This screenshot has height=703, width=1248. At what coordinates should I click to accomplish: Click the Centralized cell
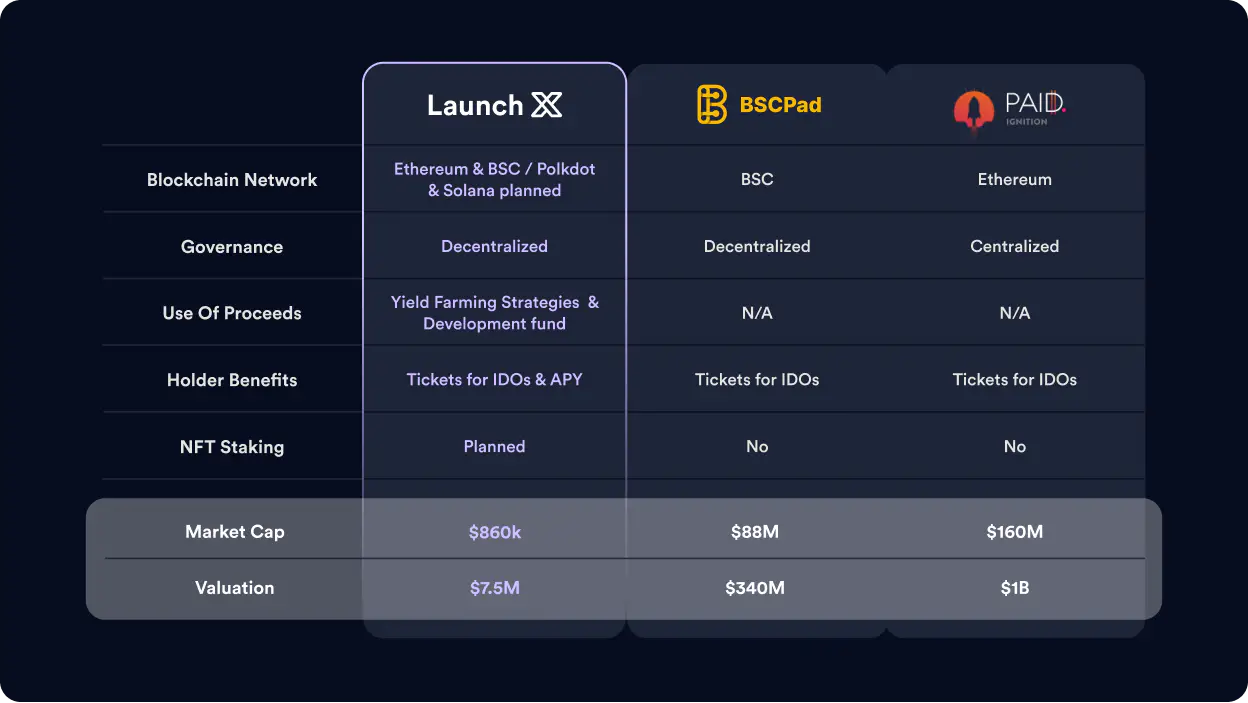[1015, 246]
